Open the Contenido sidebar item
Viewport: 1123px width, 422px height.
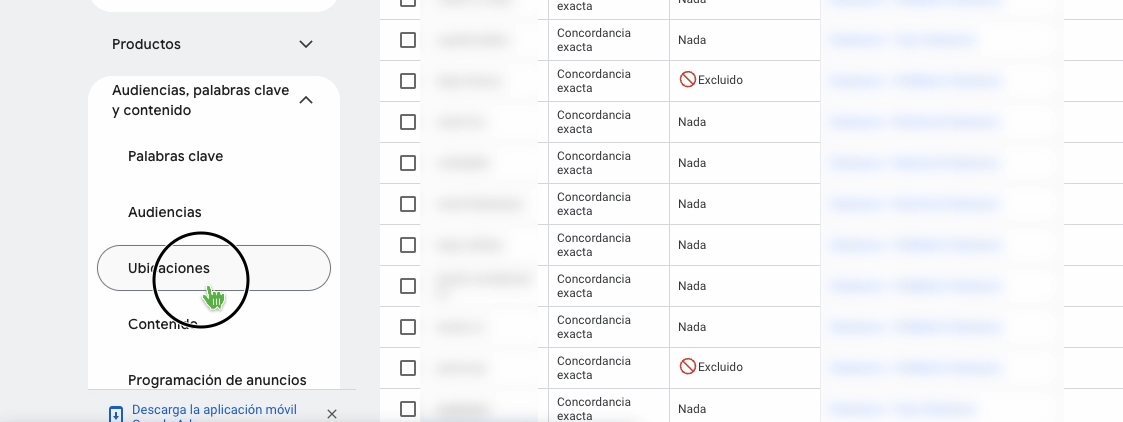(163, 324)
